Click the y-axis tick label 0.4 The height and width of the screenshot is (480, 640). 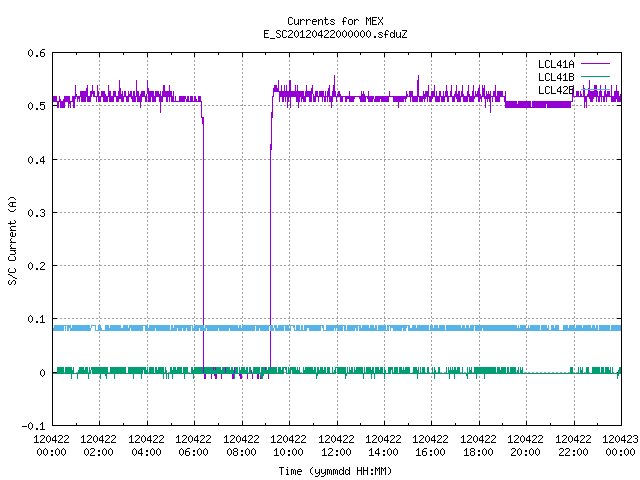36,160
